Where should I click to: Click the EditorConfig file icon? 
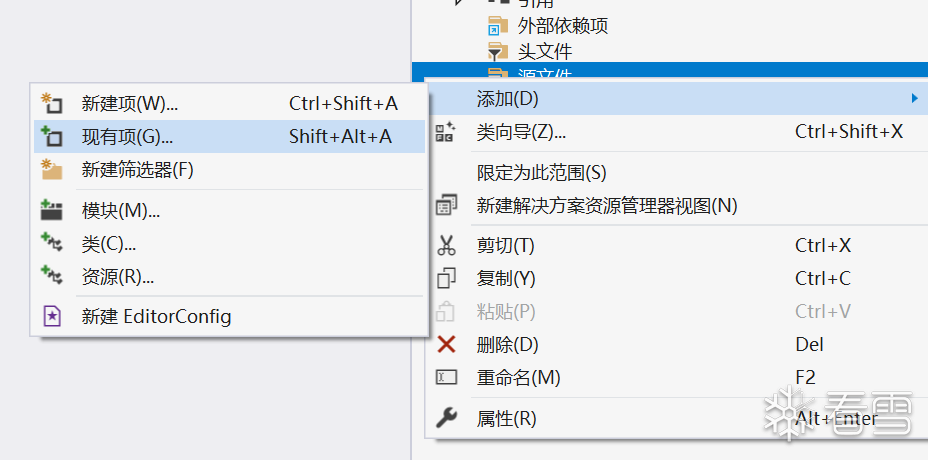click(51, 316)
